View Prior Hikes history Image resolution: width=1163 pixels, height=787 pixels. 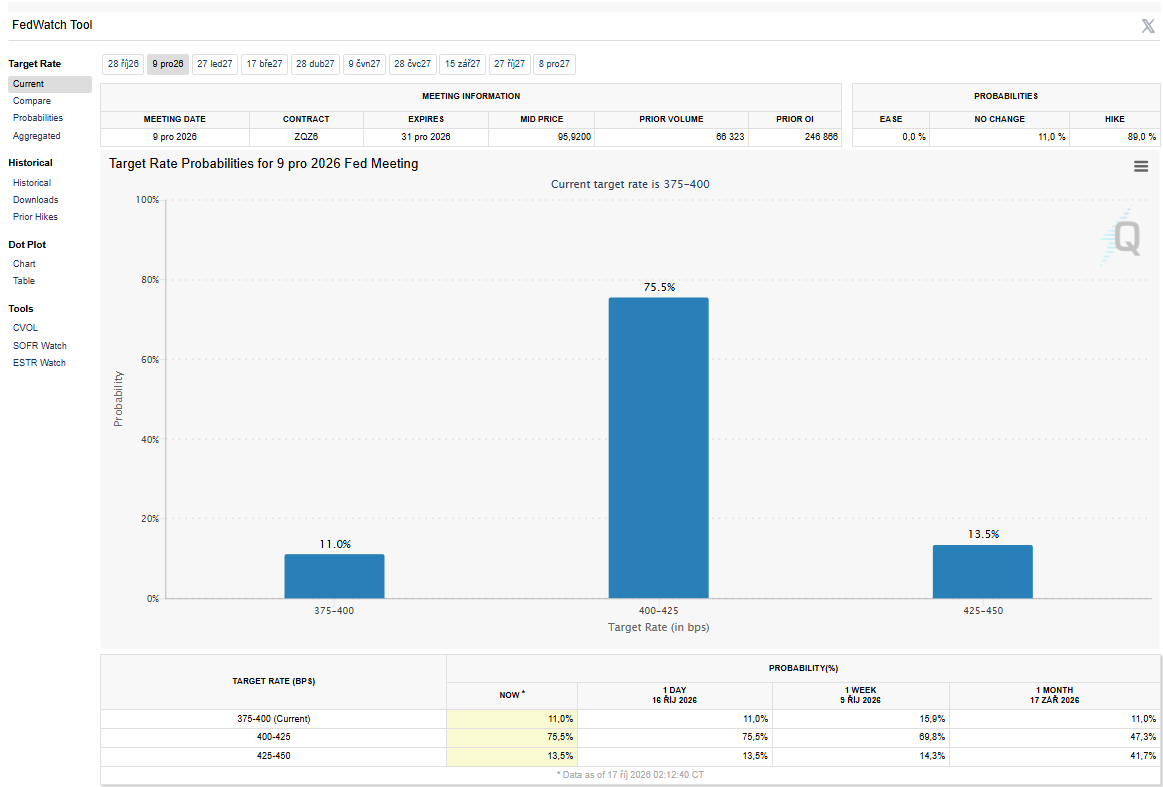(x=35, y=217)
